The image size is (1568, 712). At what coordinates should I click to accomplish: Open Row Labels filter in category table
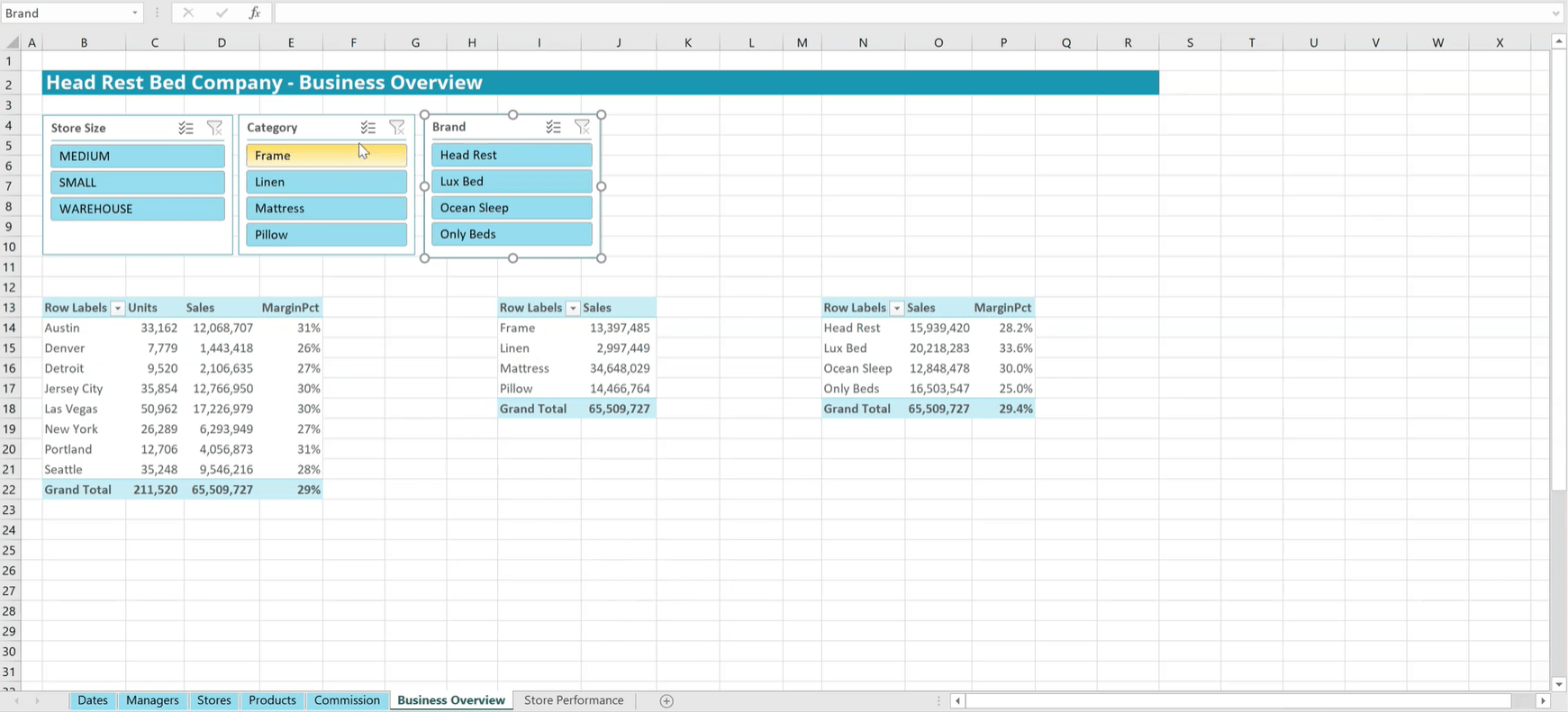click(573, 309)
